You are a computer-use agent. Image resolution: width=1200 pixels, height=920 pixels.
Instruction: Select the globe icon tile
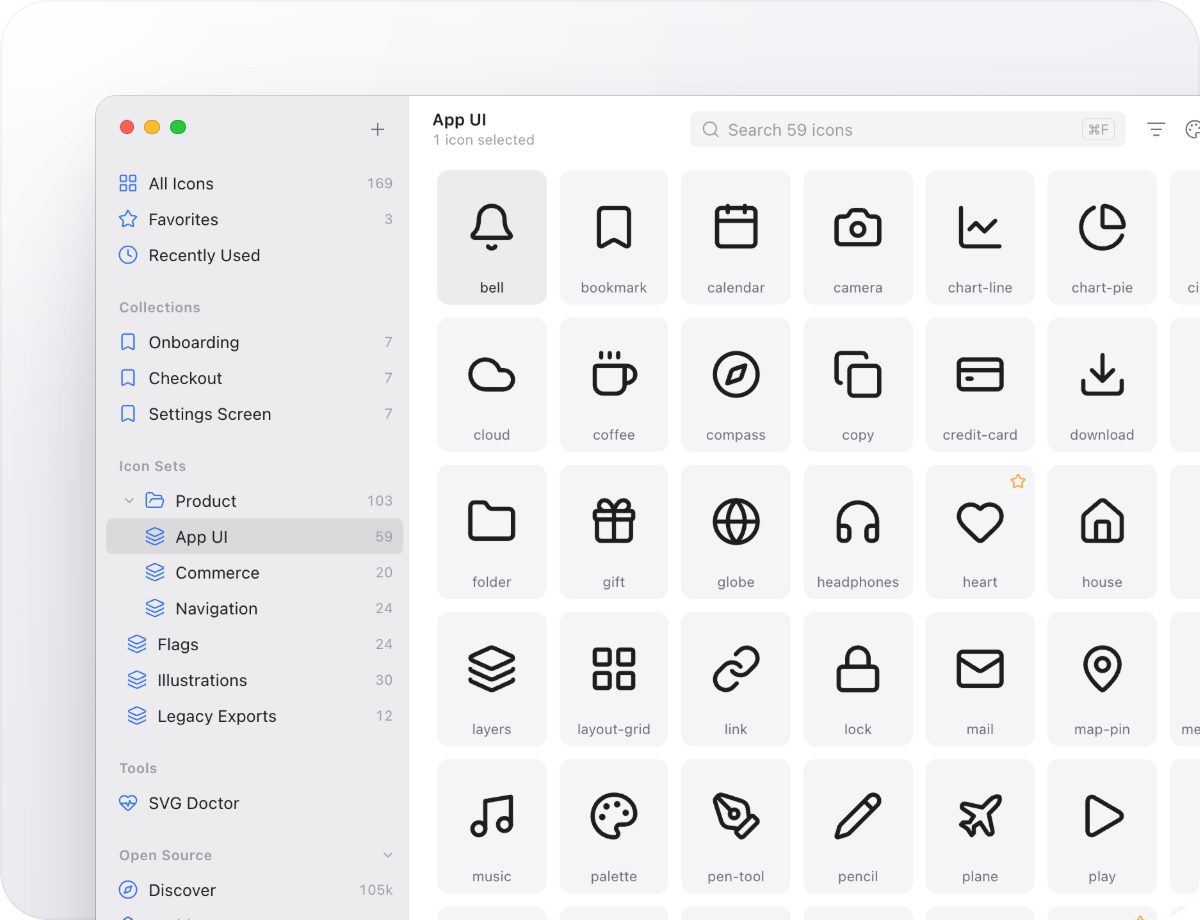tap(736, 531)
